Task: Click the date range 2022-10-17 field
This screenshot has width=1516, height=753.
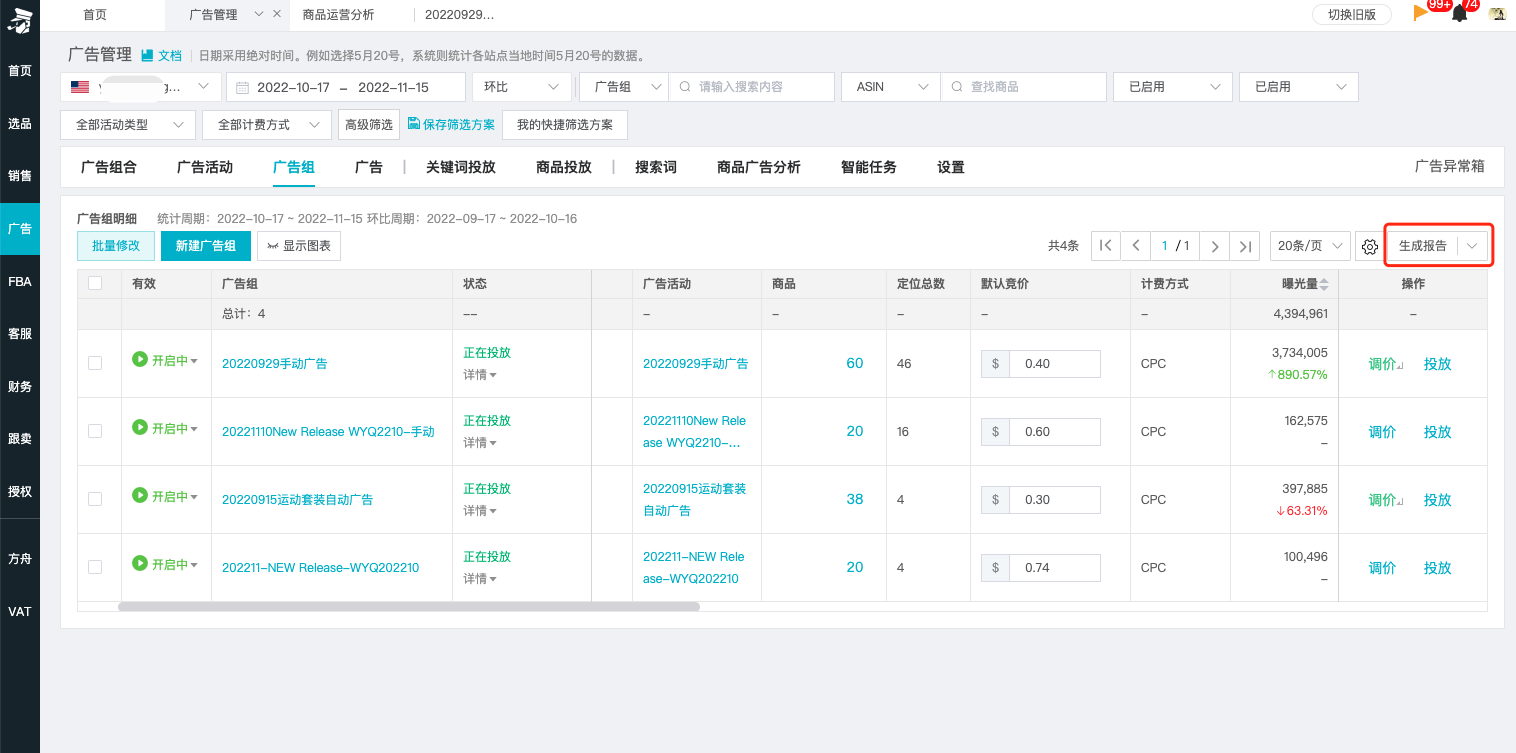Action: tap(346, 87)
